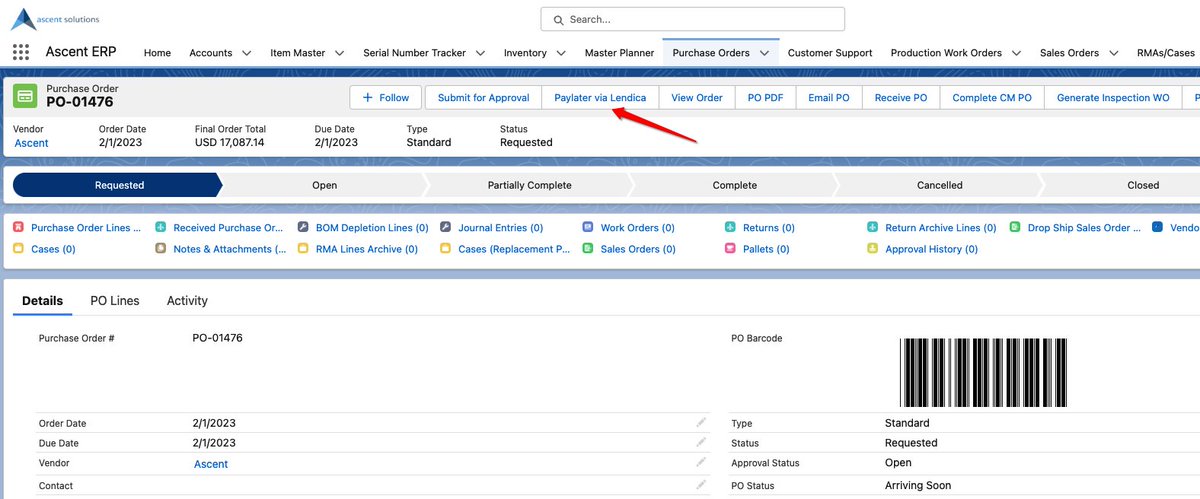Expand the Item Master nav dropdown arrow
1200x499 pixels.
(339, 53)
